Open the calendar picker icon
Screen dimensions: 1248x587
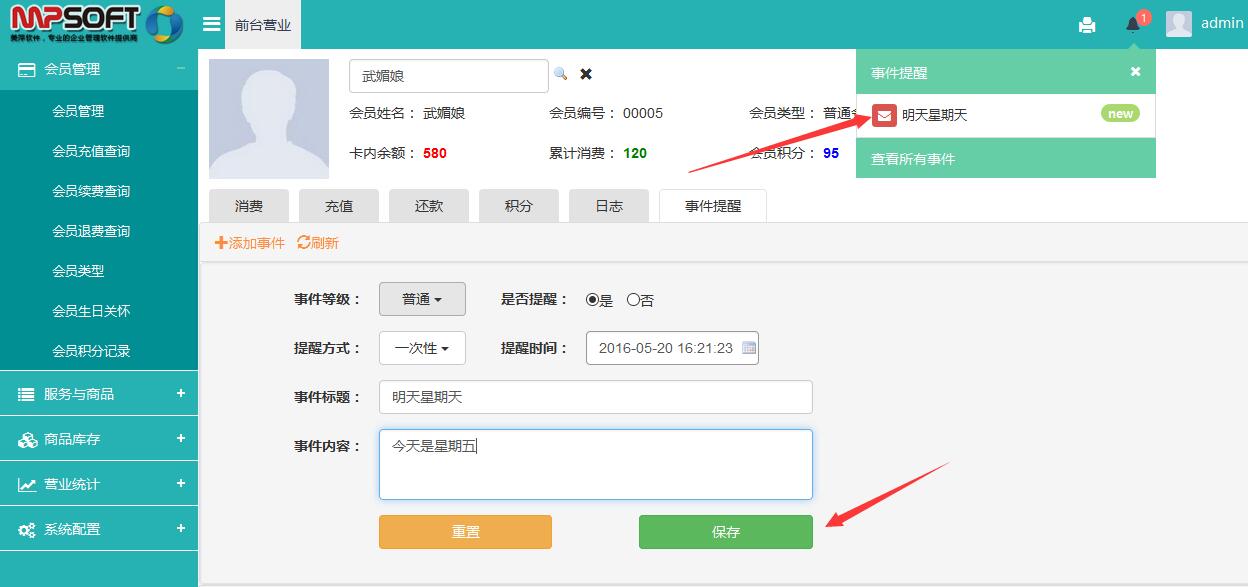pyautogui.click(x=749, y=348)
